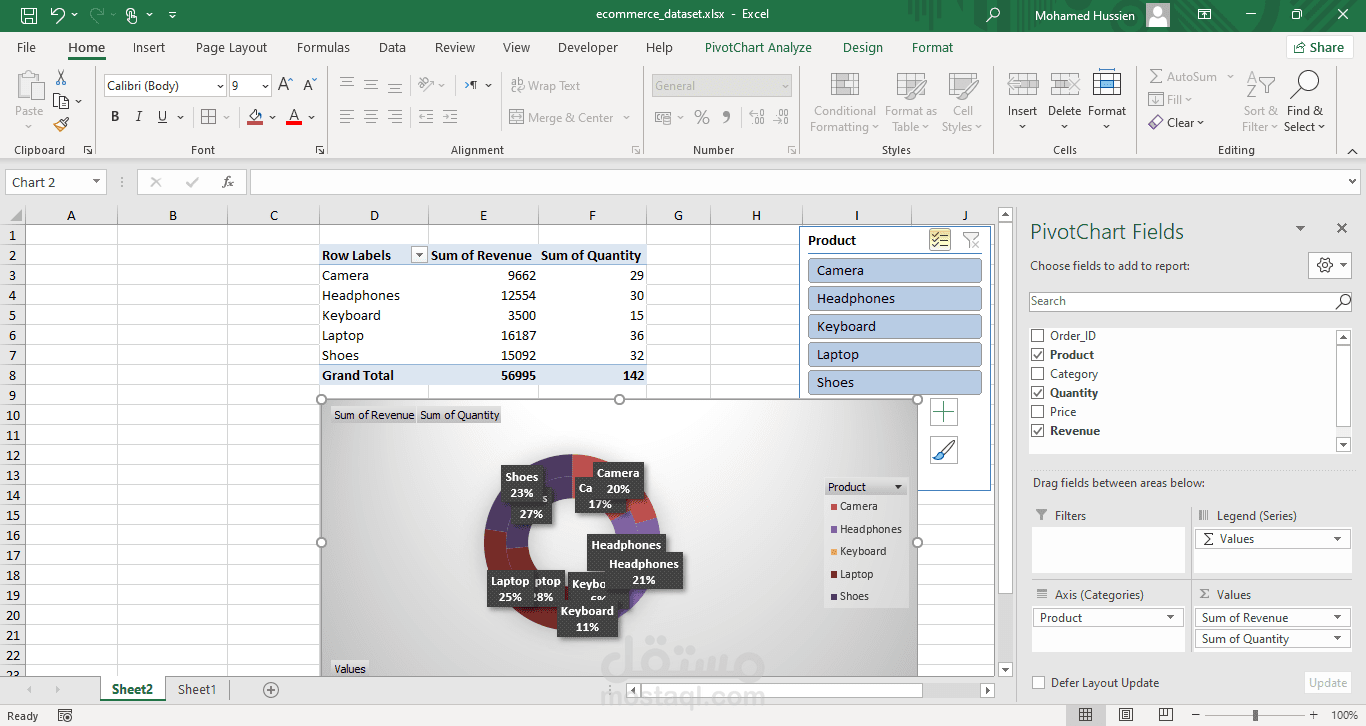
Task: Open the Sum of Revenue field dropdown
Action: coord(1338,618)
